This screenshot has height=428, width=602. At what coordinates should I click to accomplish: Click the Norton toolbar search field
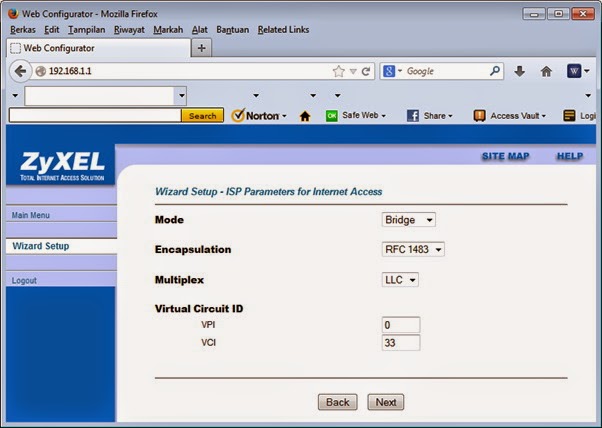[95, 115]
